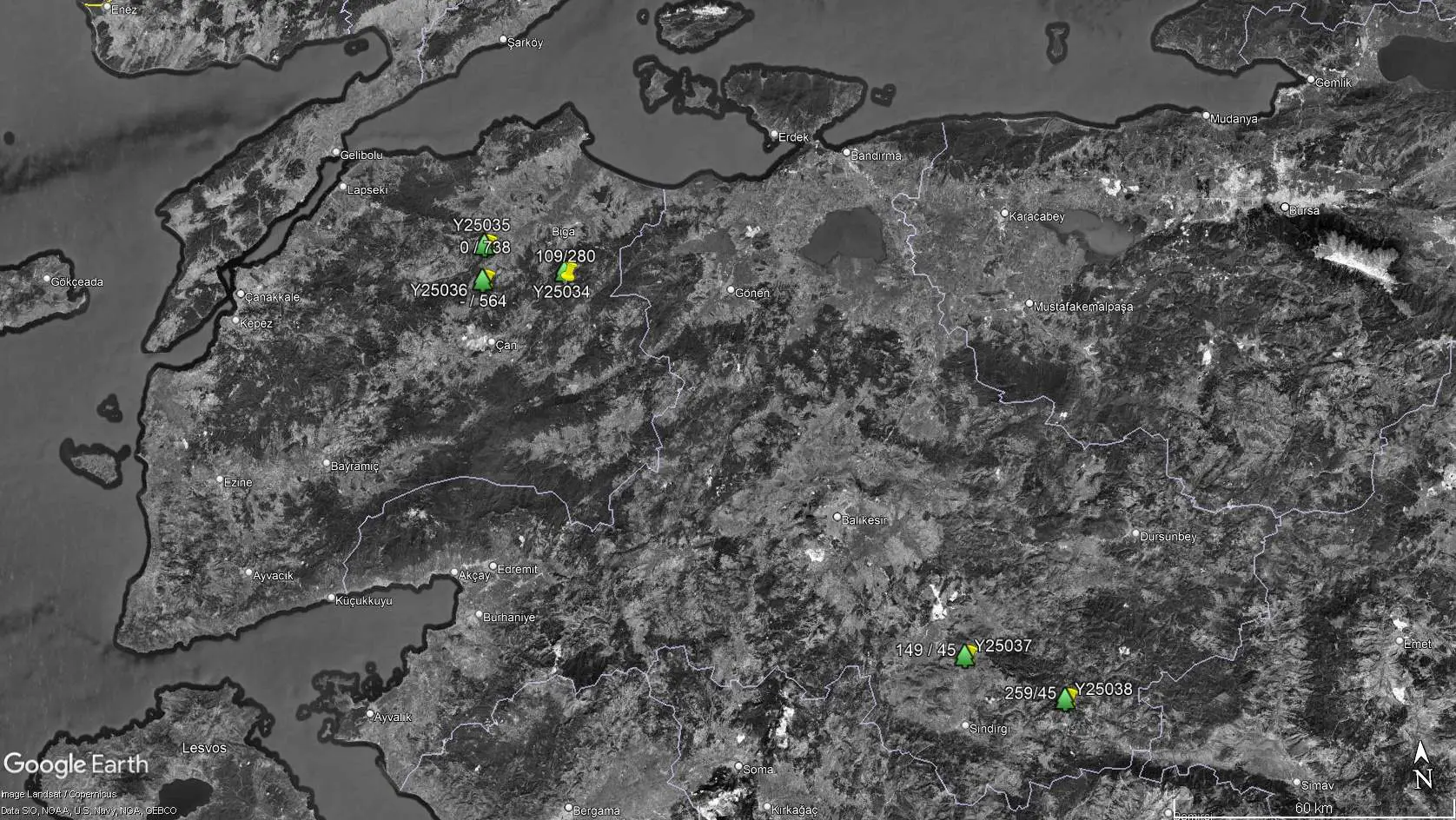Click the Bandırma city label
Viewport: 1456px width, 820px height.
coord(877,155)
